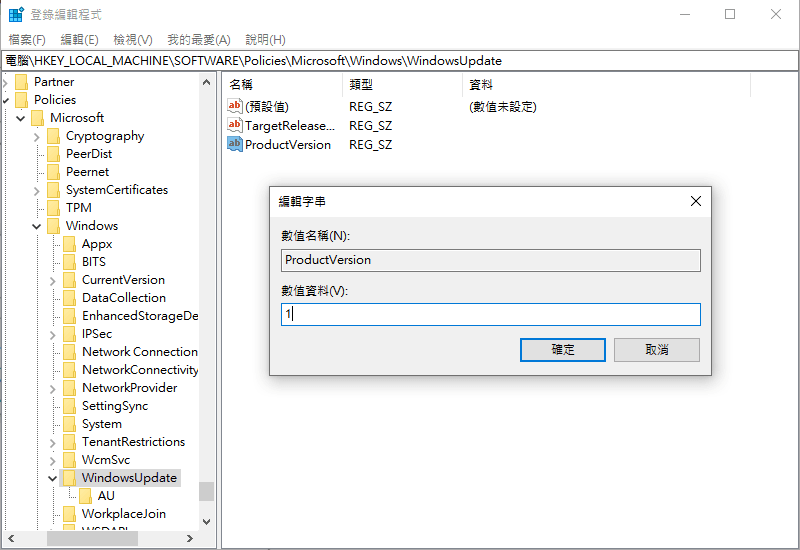Click the 類型 column header
The image size is (800, 550).
[x=360, y=85]
